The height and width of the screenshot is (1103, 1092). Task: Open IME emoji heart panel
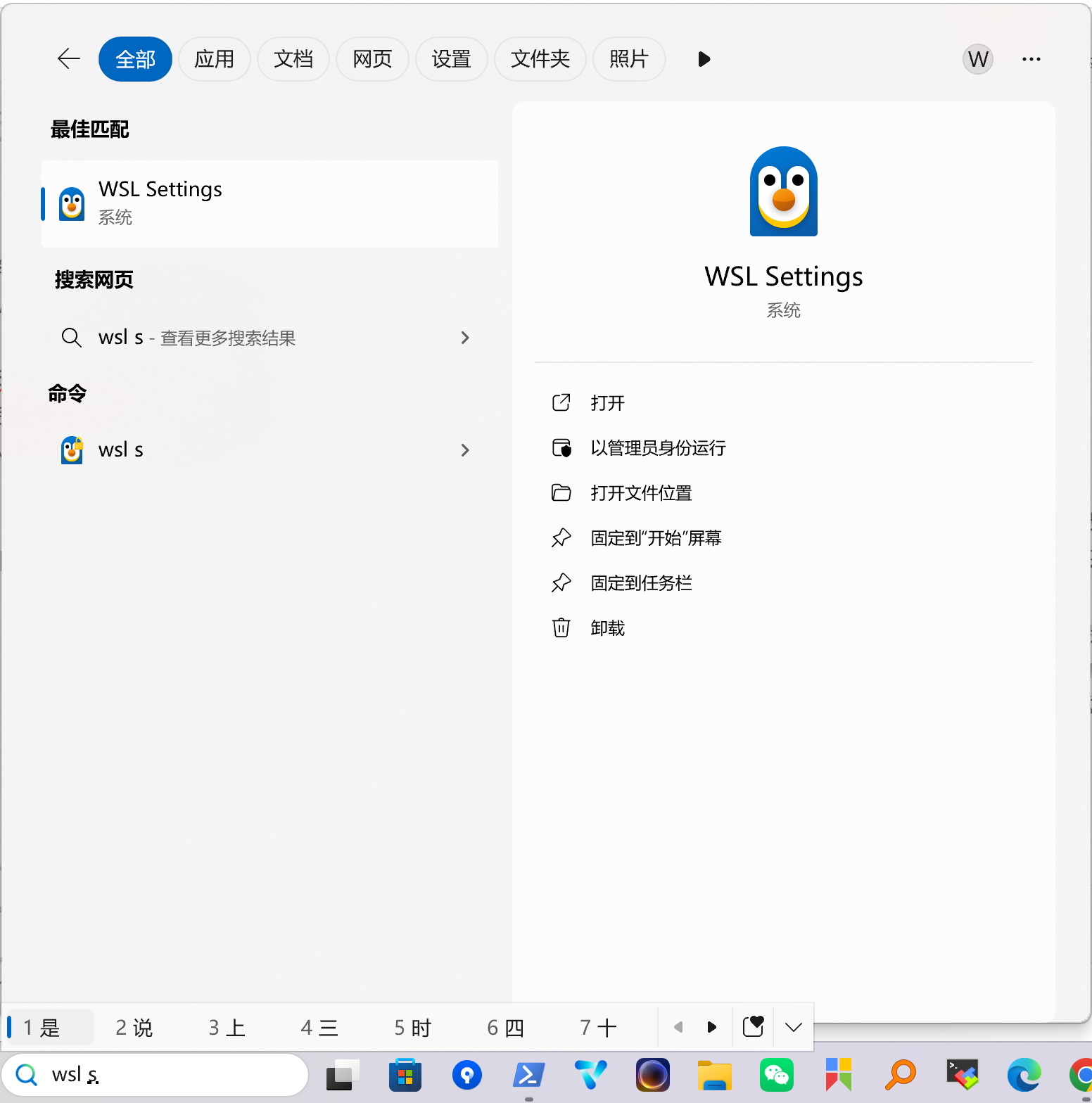[x=753, y=1027]
